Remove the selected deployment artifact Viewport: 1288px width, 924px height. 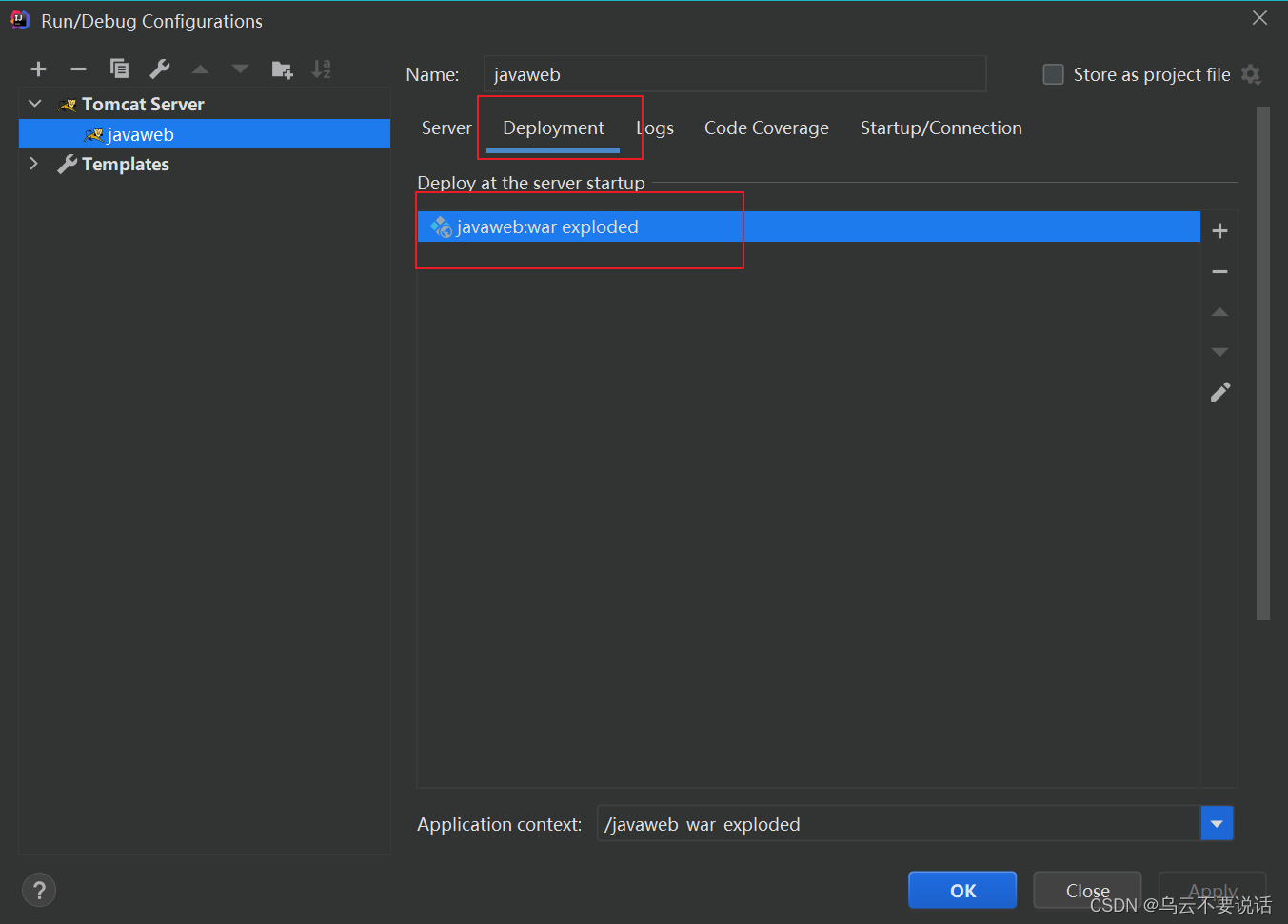(x=1219, y=272)
